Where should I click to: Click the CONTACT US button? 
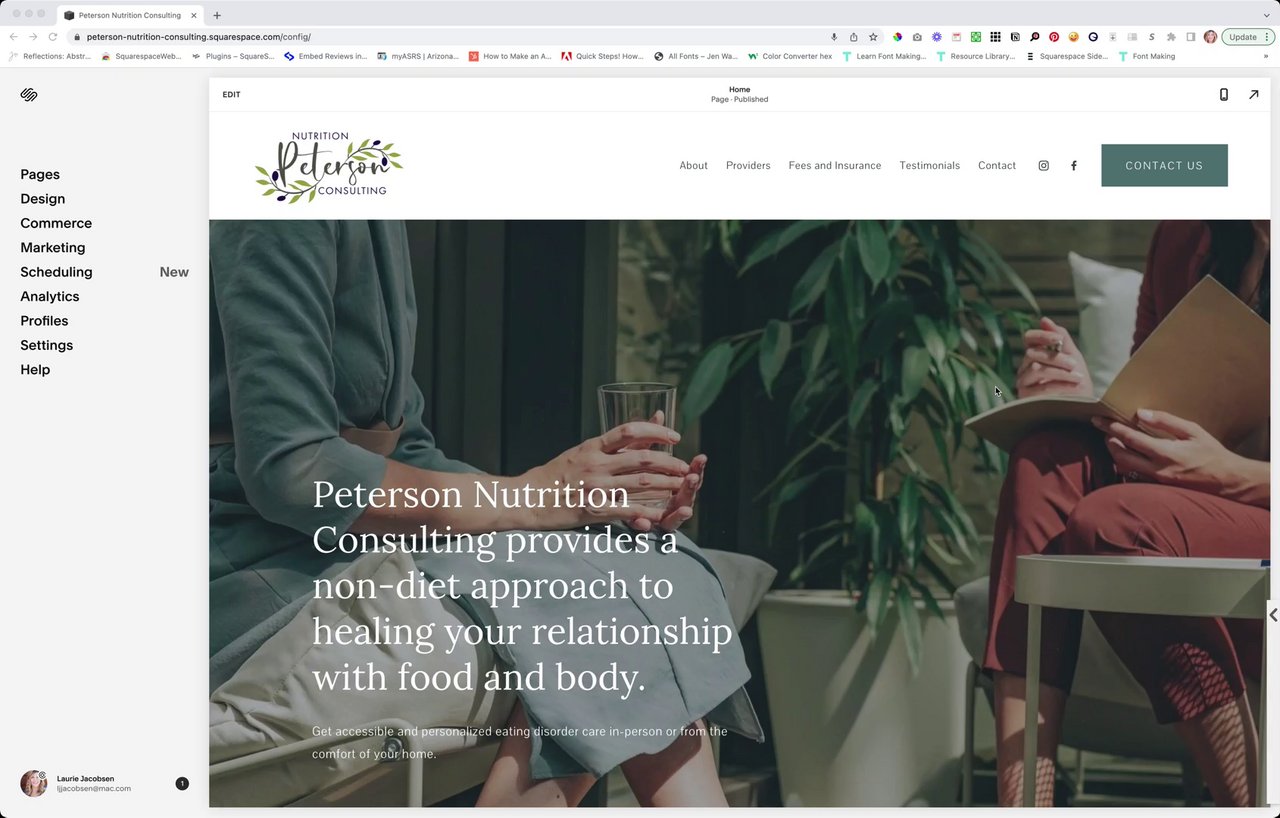pos(1164,165)
